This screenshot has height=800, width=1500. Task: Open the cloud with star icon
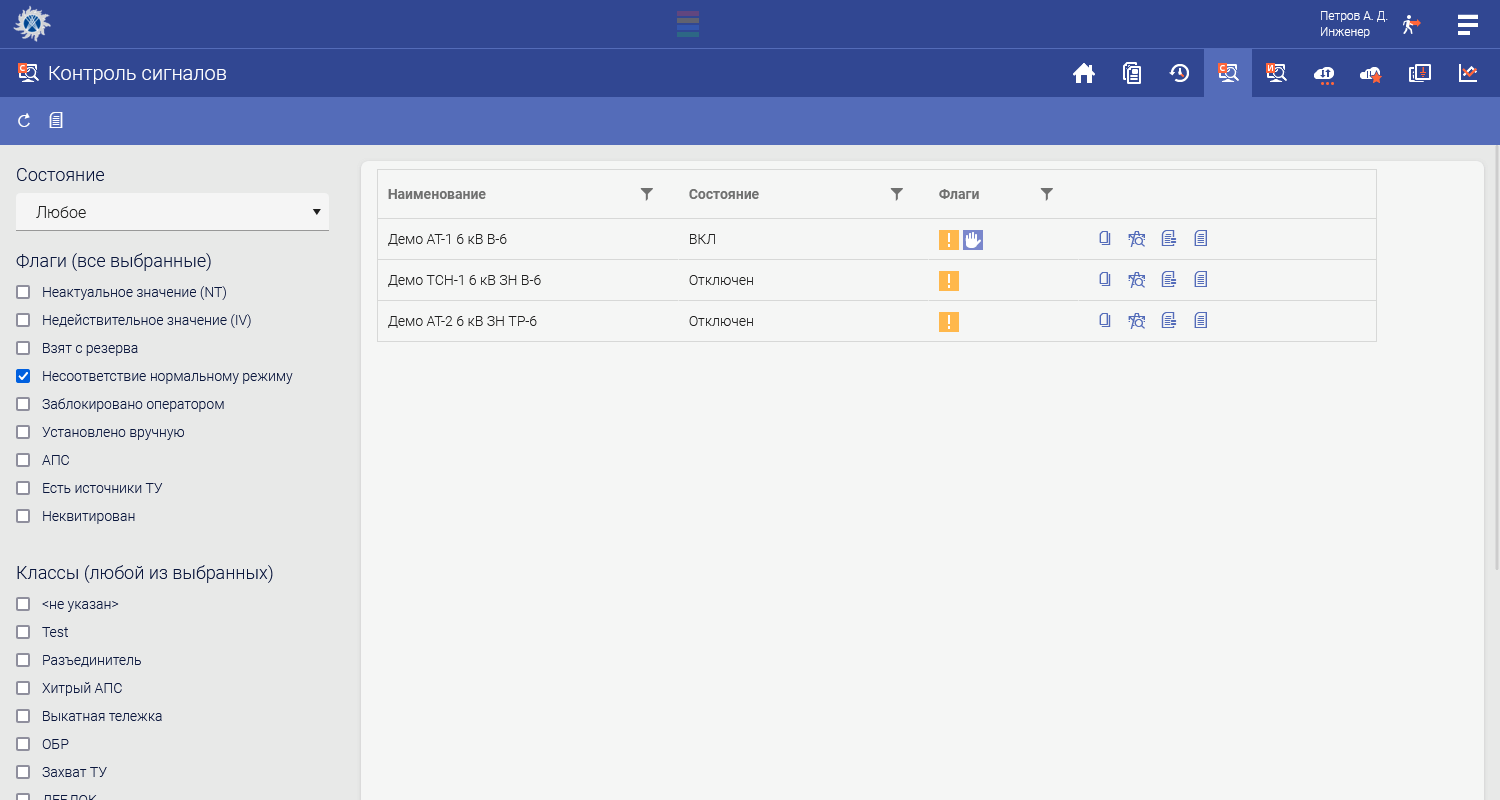point(1371,74)
